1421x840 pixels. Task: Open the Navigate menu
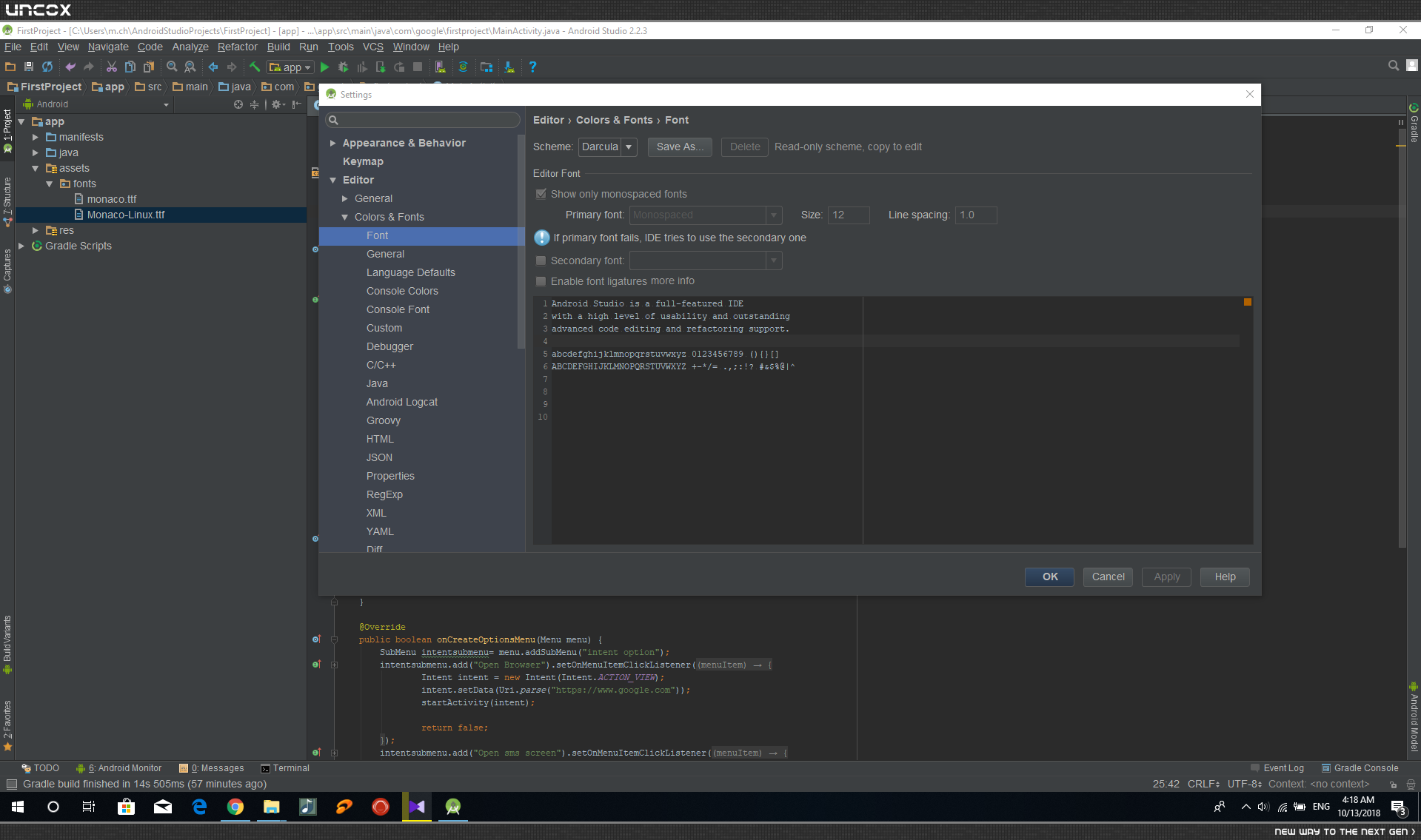click(108, 47)
